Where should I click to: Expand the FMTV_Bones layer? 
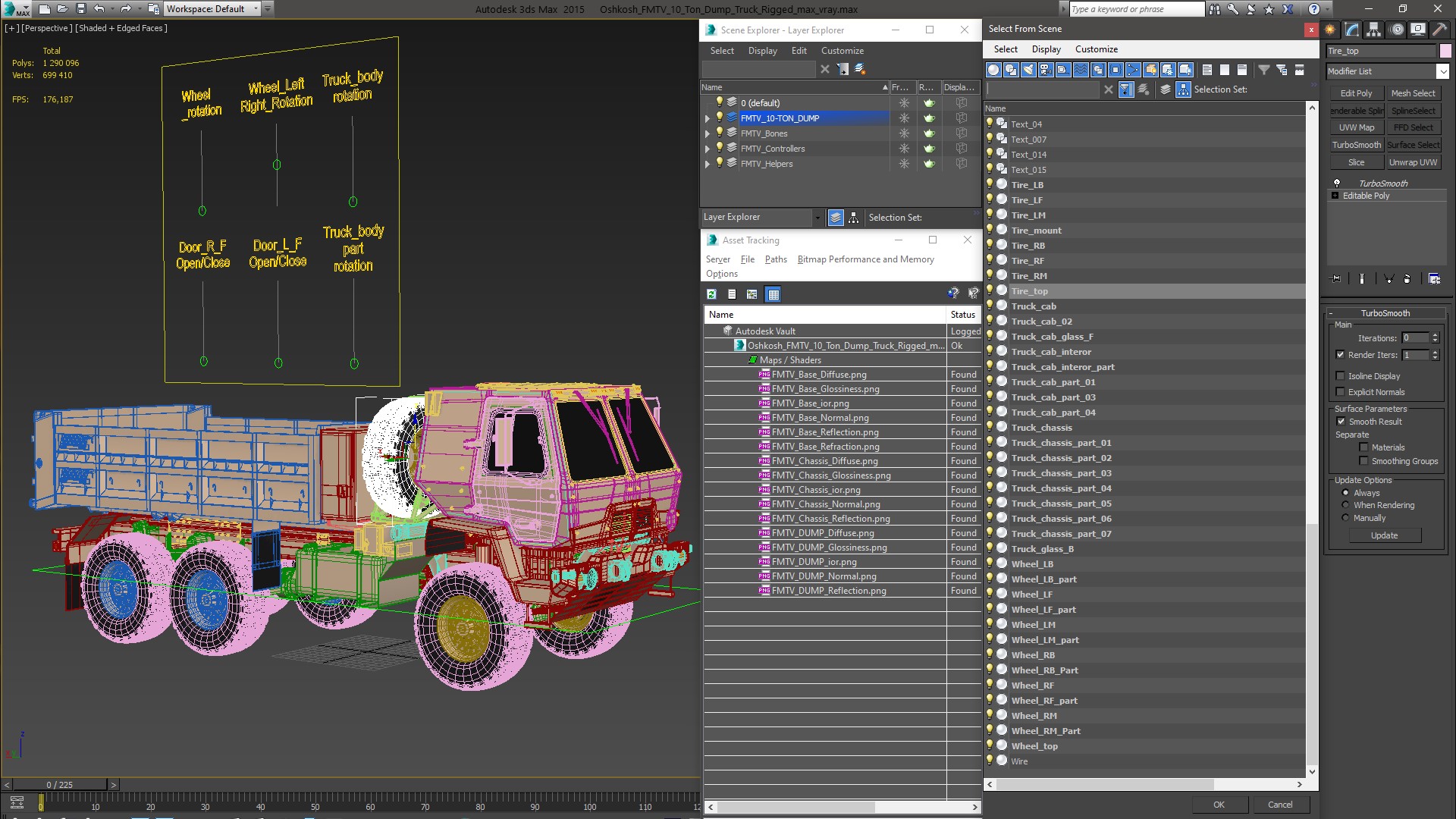(708, 133)
